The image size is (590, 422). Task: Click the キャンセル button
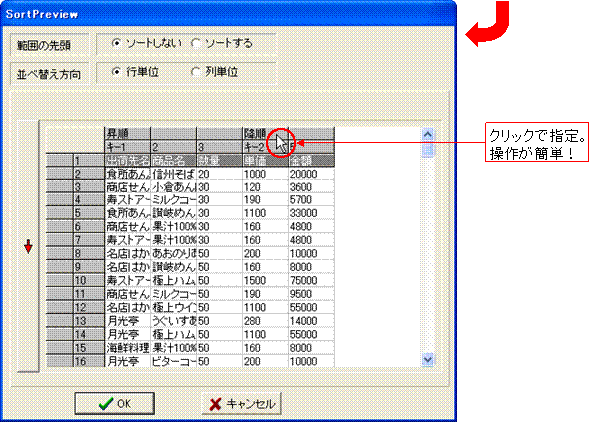click(x=242, y=404)
